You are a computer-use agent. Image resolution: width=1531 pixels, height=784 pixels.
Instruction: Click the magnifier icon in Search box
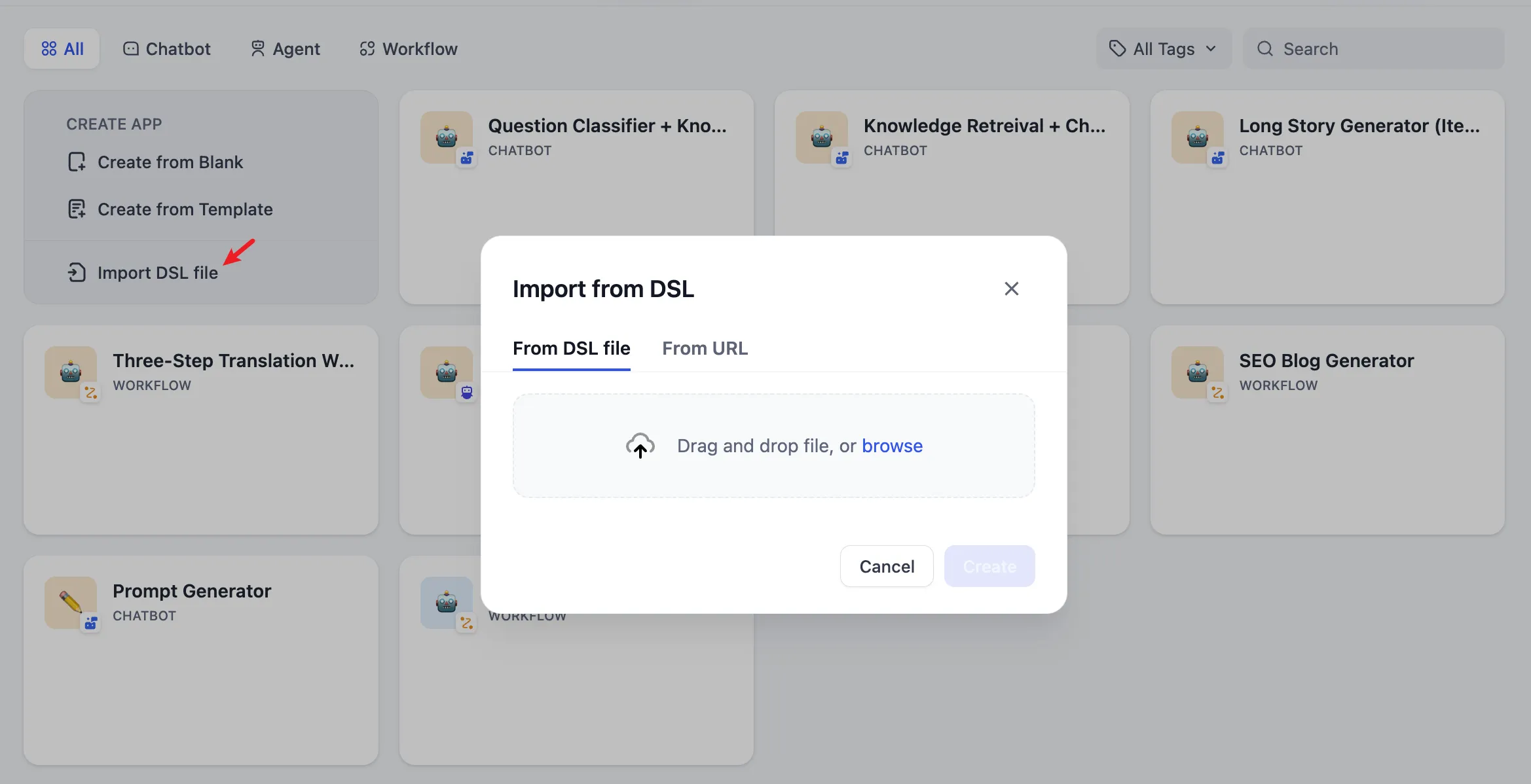coord(1264,49)
